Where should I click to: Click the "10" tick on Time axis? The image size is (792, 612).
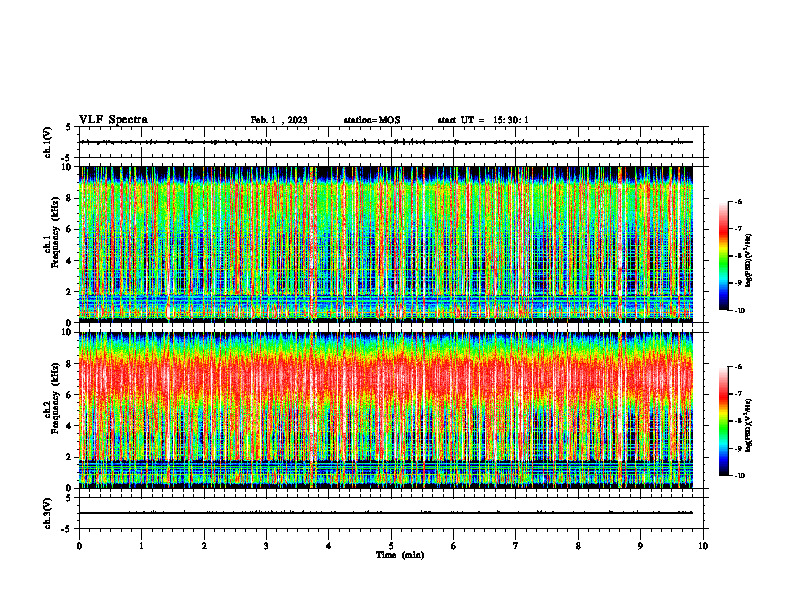703,546
